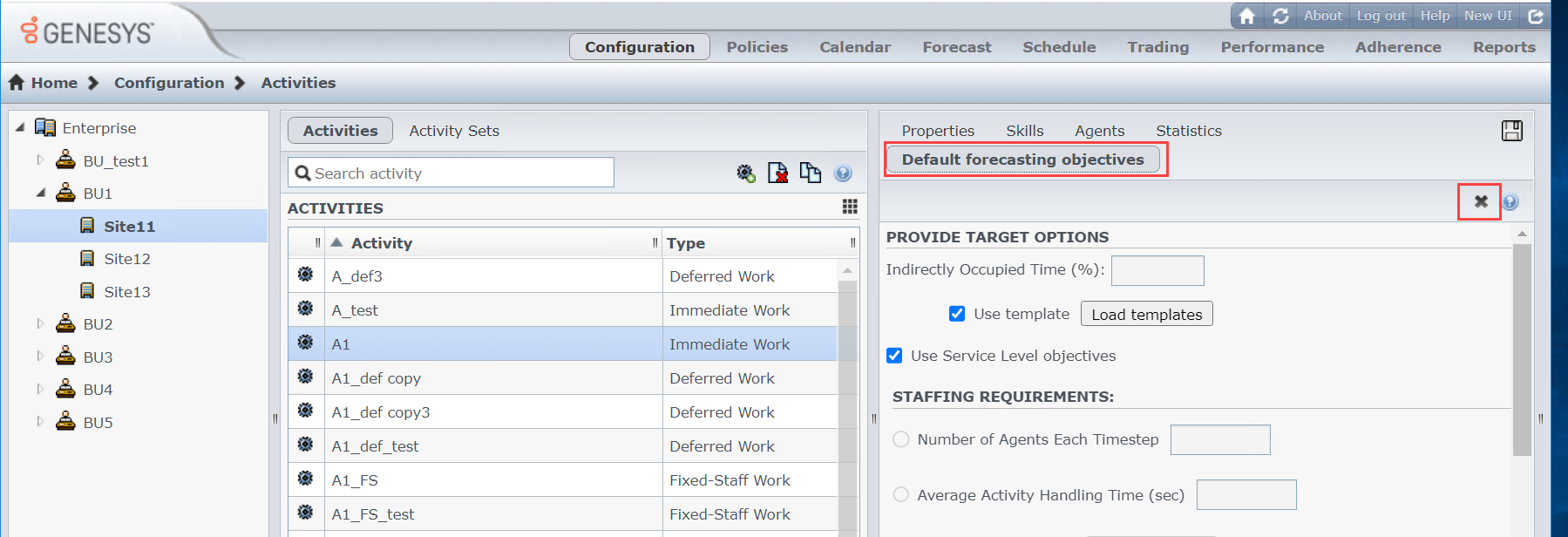1568x537 pixels.
Task: Click the refresh icon in top bar
Action: 1280,16
